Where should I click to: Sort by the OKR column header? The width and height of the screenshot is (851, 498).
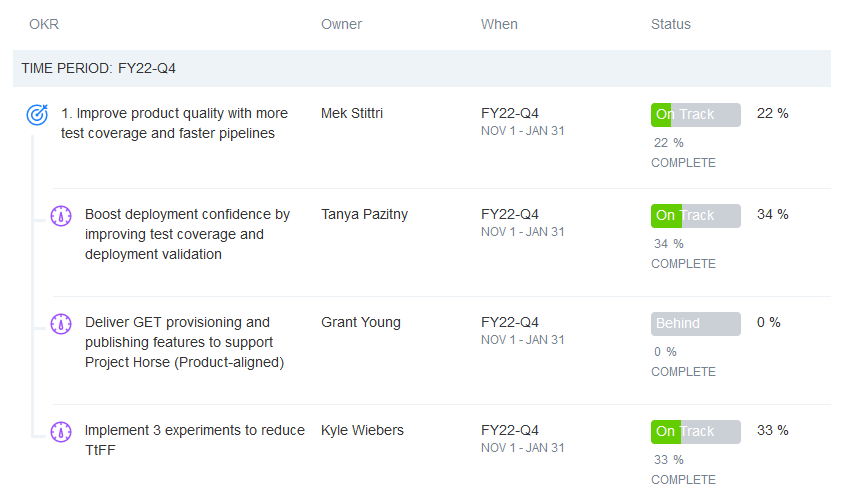(43, 24)
